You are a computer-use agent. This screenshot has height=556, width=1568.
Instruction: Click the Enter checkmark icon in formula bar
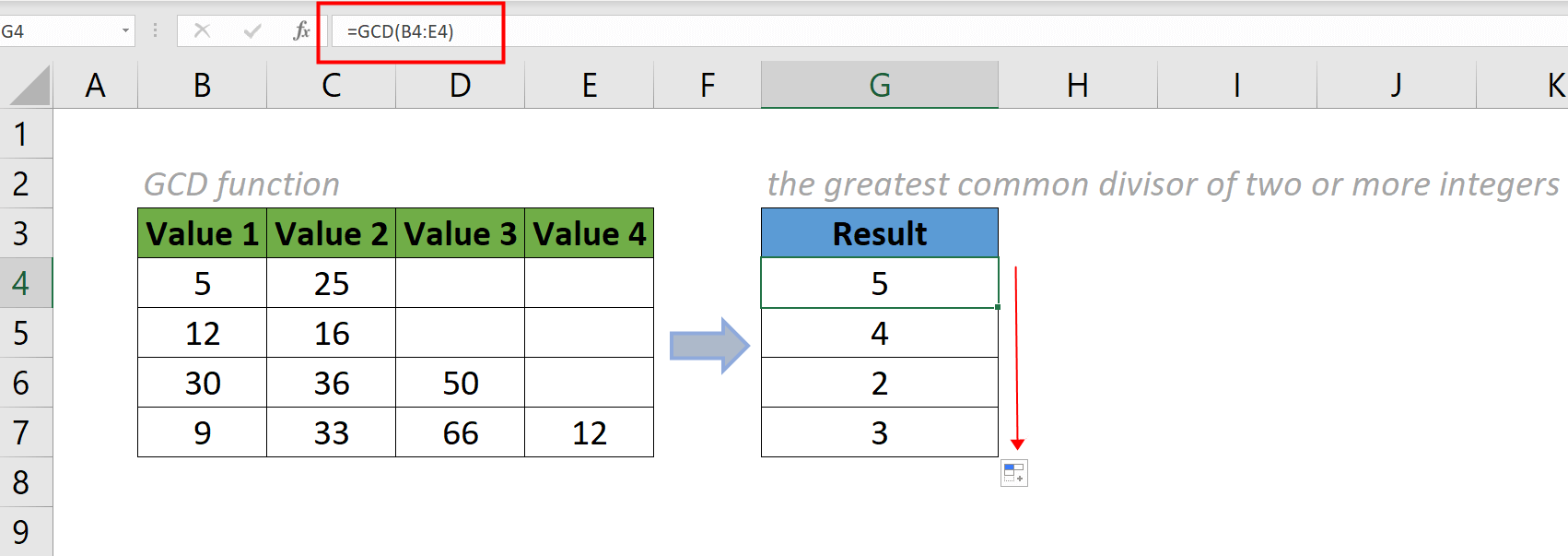tap(252, 31)
